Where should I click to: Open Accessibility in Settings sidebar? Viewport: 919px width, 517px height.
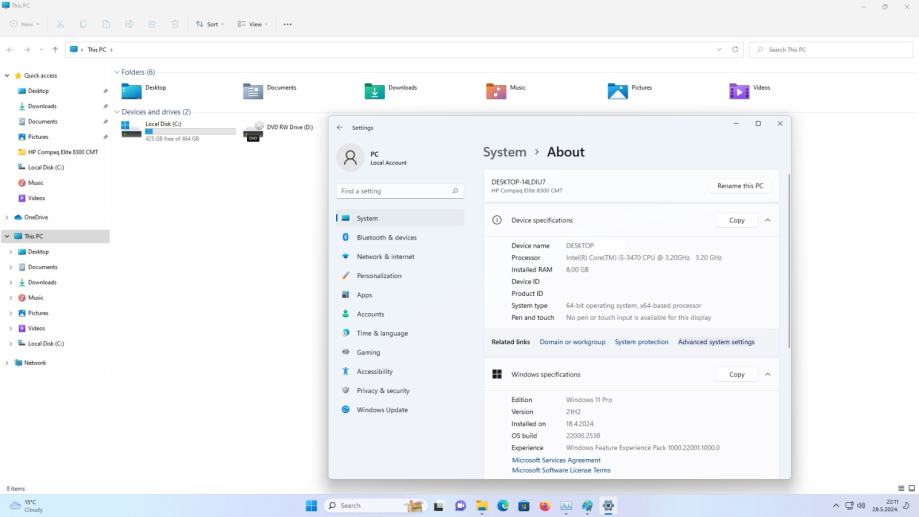(x=400, y=372)
